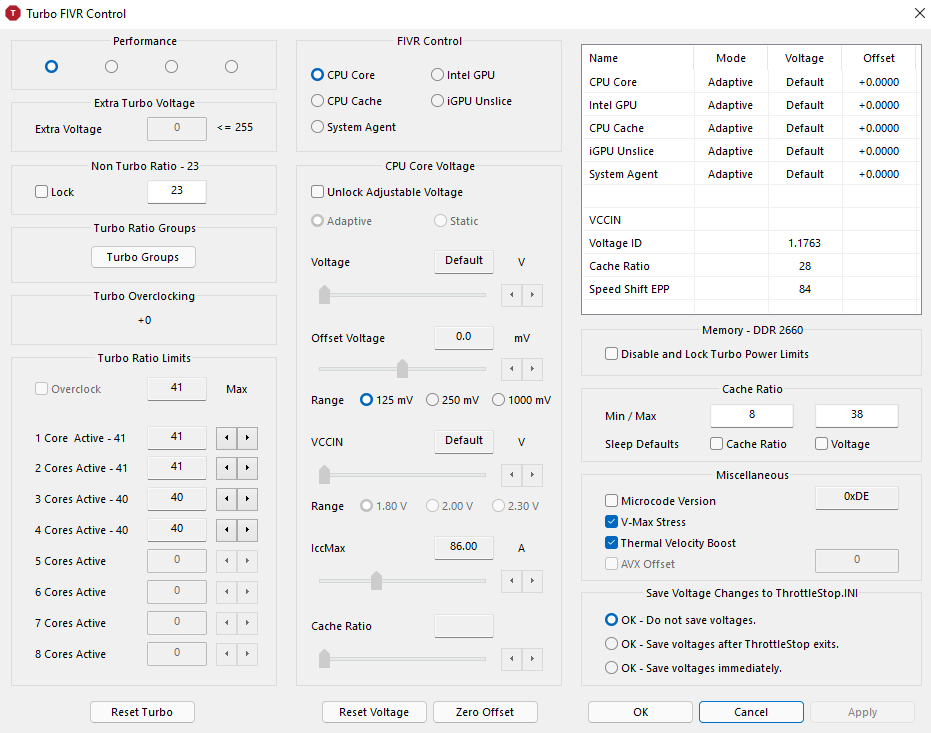Select Save voltages immediately option
Image resolution: width=931 pixels, height=733 pixels.
coord(612,668)
